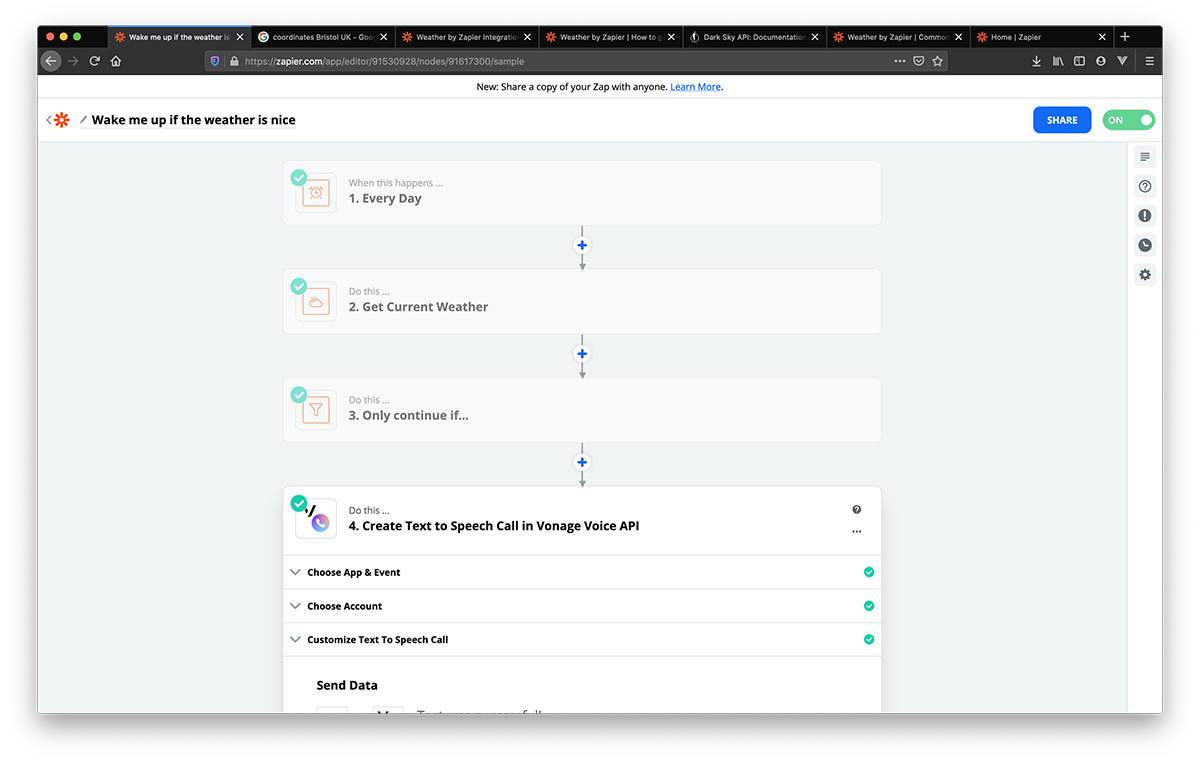Open a new browser tab
Viewport: 1200px width, 763px height.
click(1125, 37)
